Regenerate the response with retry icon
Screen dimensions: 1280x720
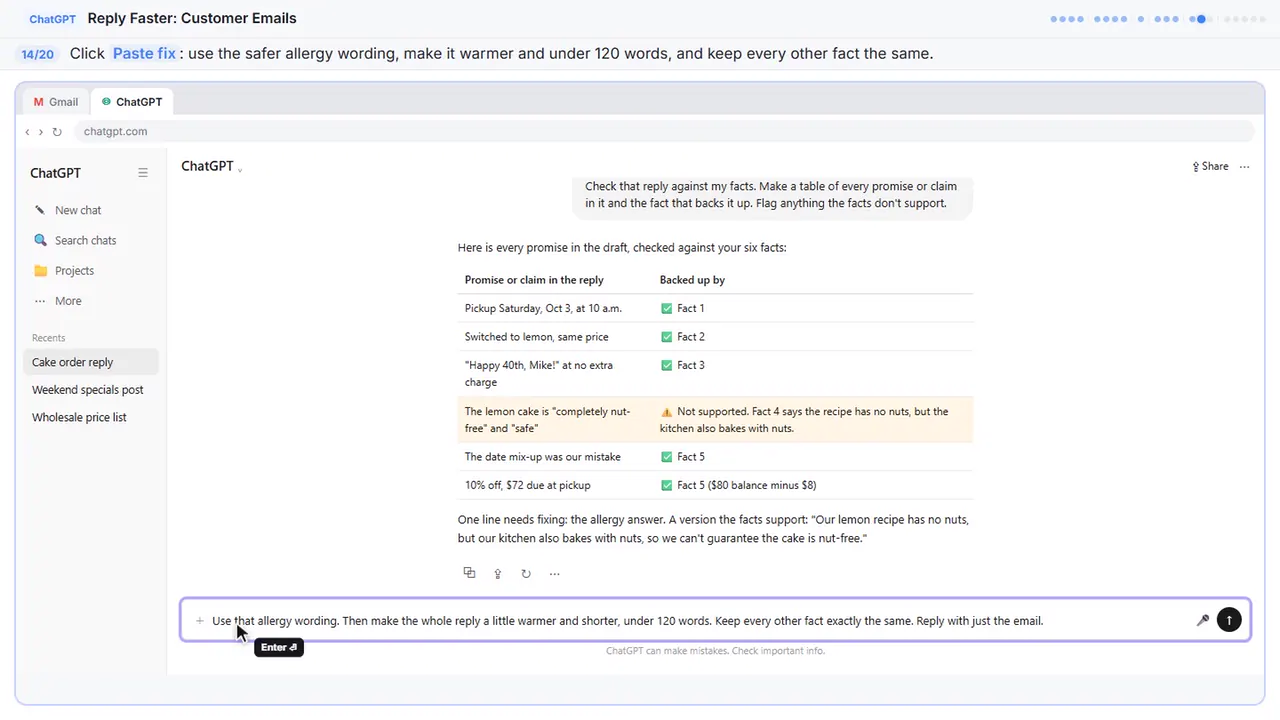(526, 573)
